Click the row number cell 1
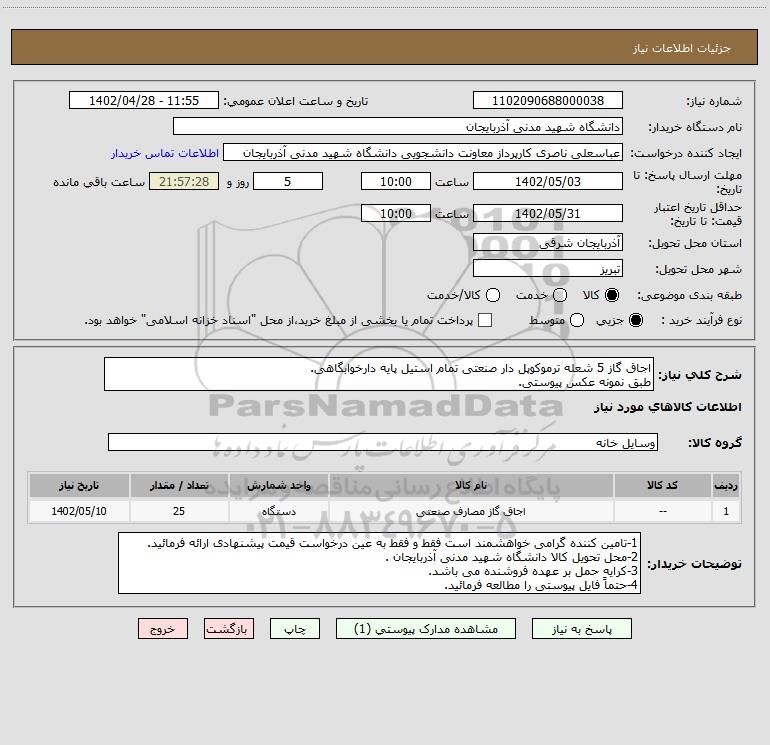The image size is (770, 745). tap(726, 511)
